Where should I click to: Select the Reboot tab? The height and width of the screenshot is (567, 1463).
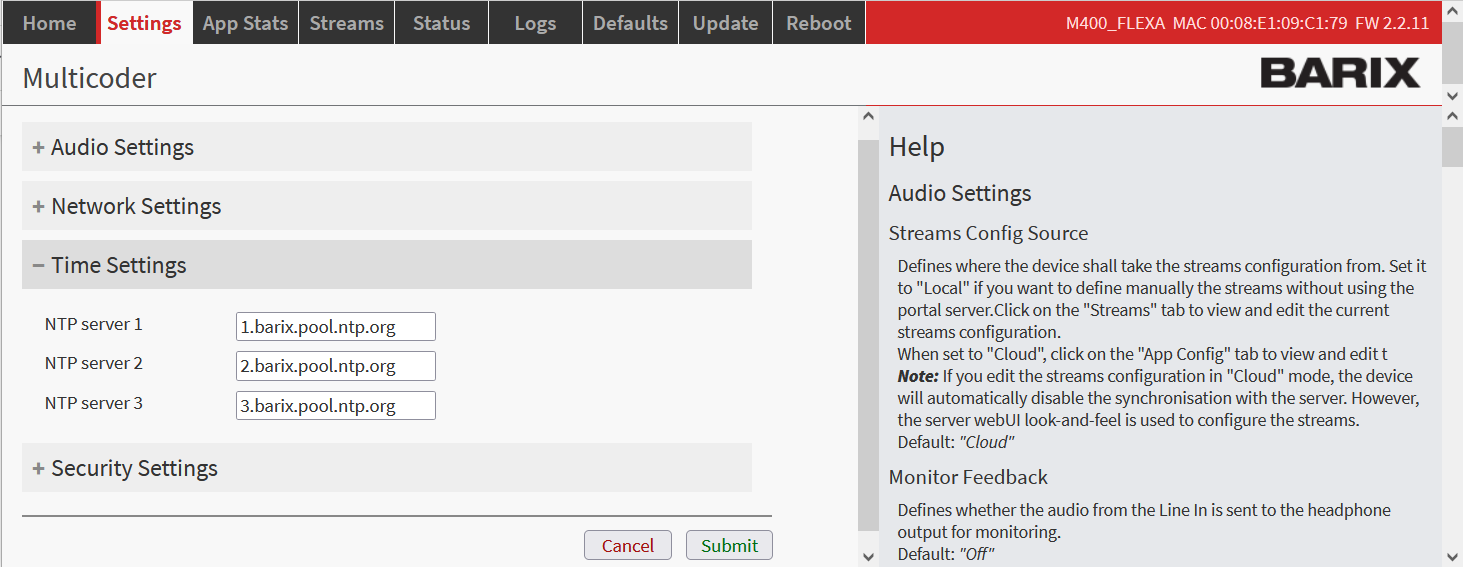818,23
